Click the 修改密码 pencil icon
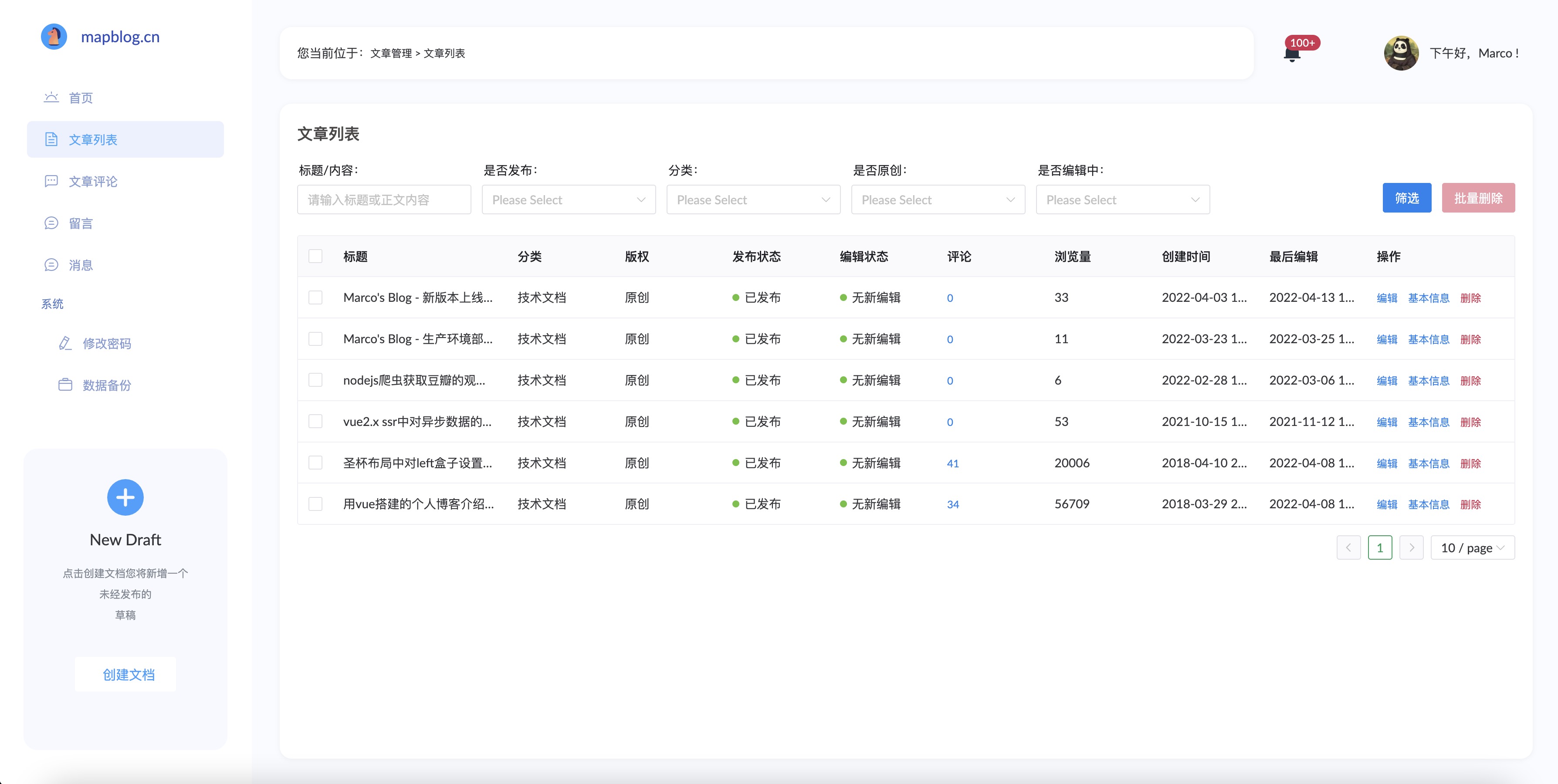This screenshot has width=1558, height=784. pos(65,343)
